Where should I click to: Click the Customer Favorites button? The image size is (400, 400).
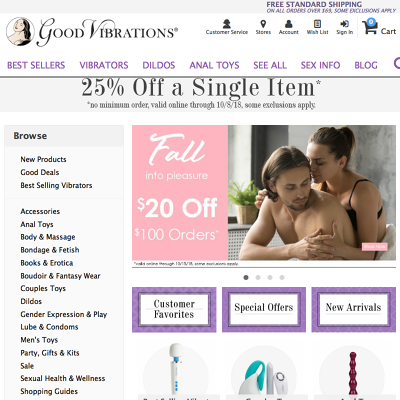pyautogui.click(x=174, y=310)
